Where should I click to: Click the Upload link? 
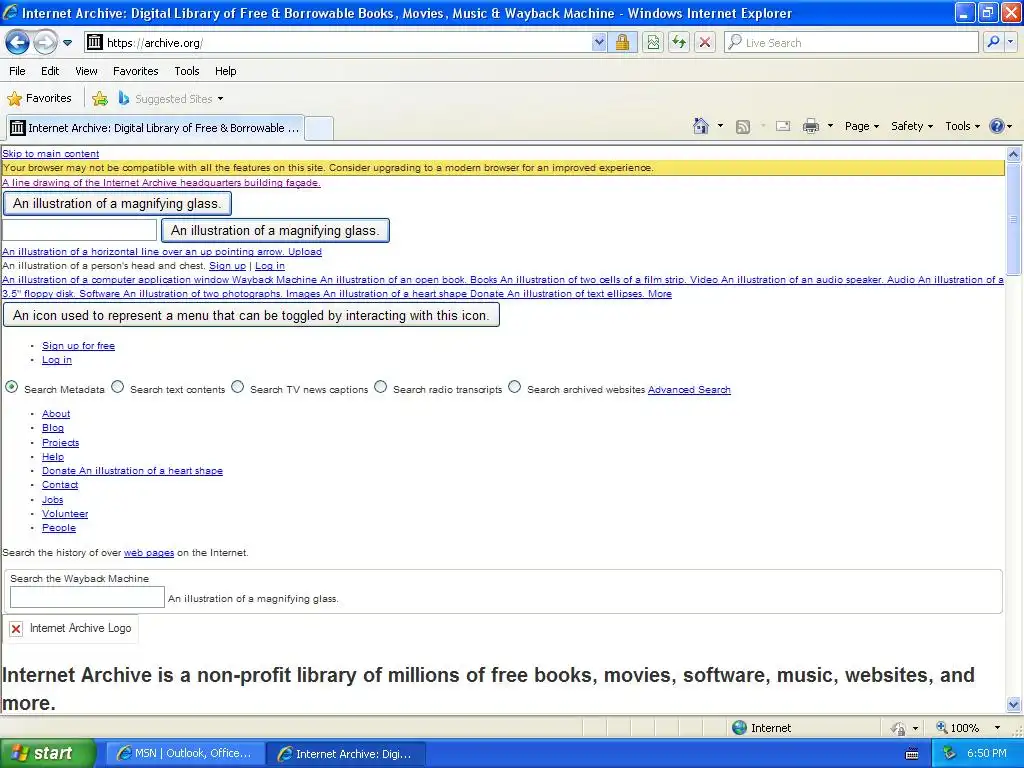tap(304, 251)
